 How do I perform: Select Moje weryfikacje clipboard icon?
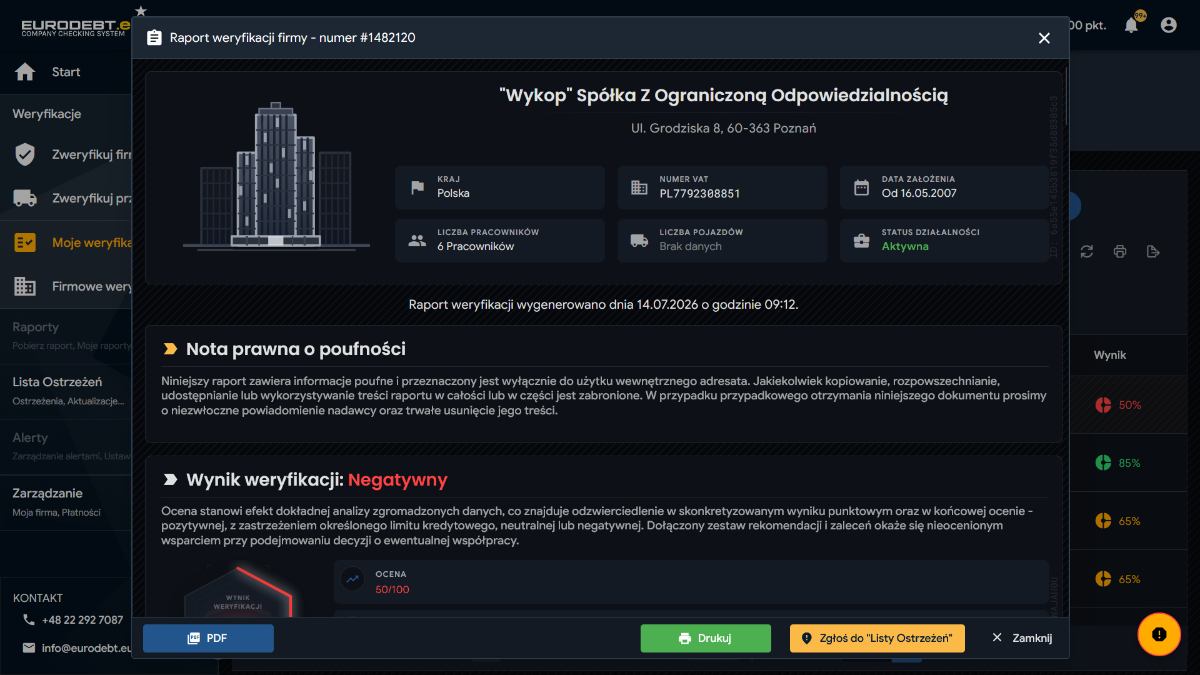click(25, 242)
